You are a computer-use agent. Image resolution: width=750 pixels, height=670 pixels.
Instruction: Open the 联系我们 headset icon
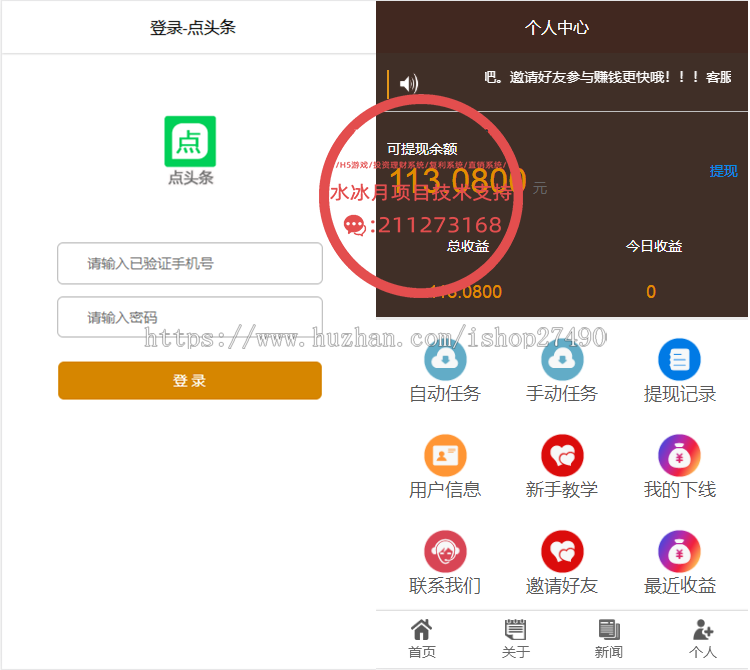445,551
